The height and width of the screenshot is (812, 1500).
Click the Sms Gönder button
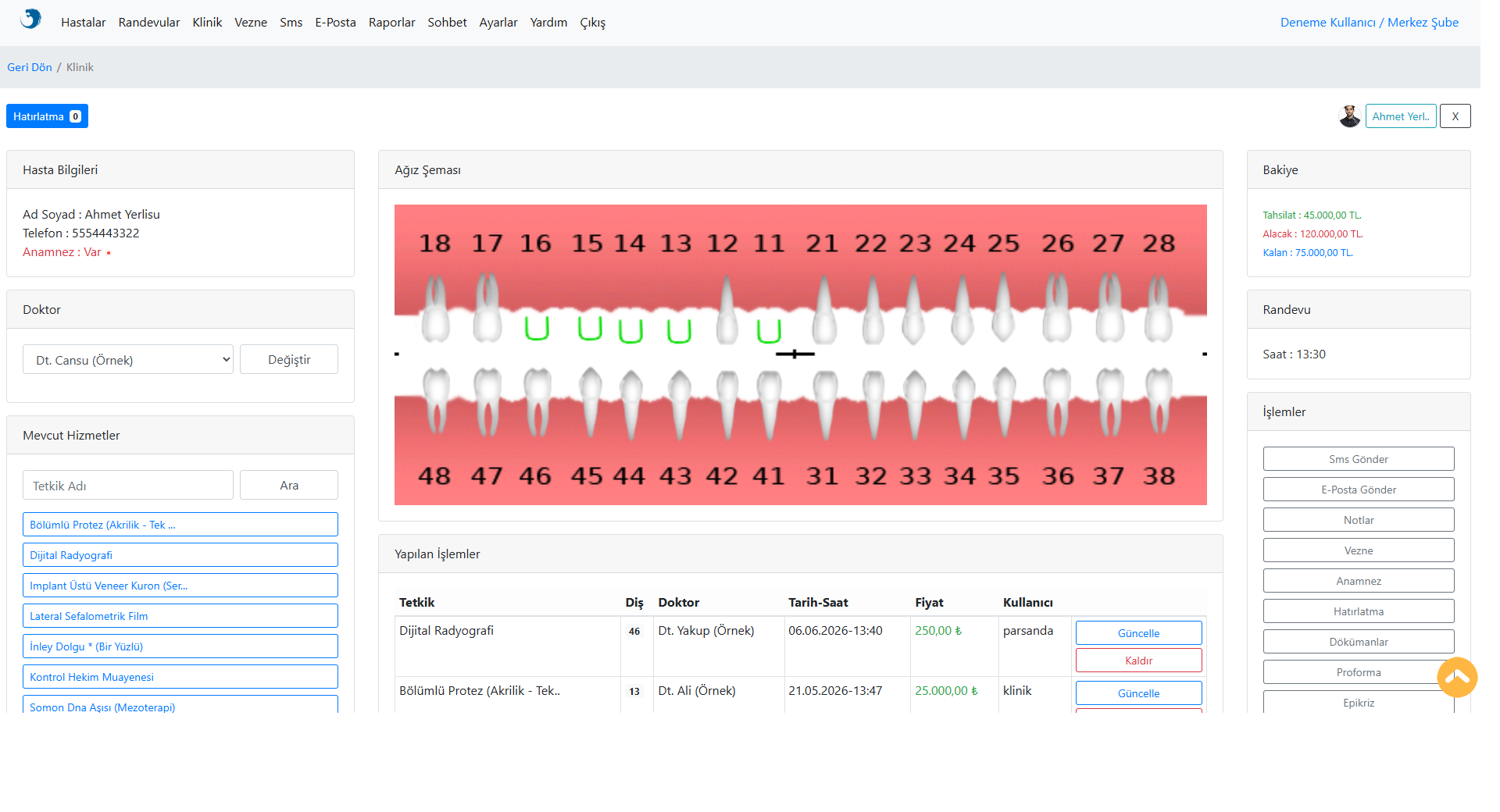point(1359,459)
